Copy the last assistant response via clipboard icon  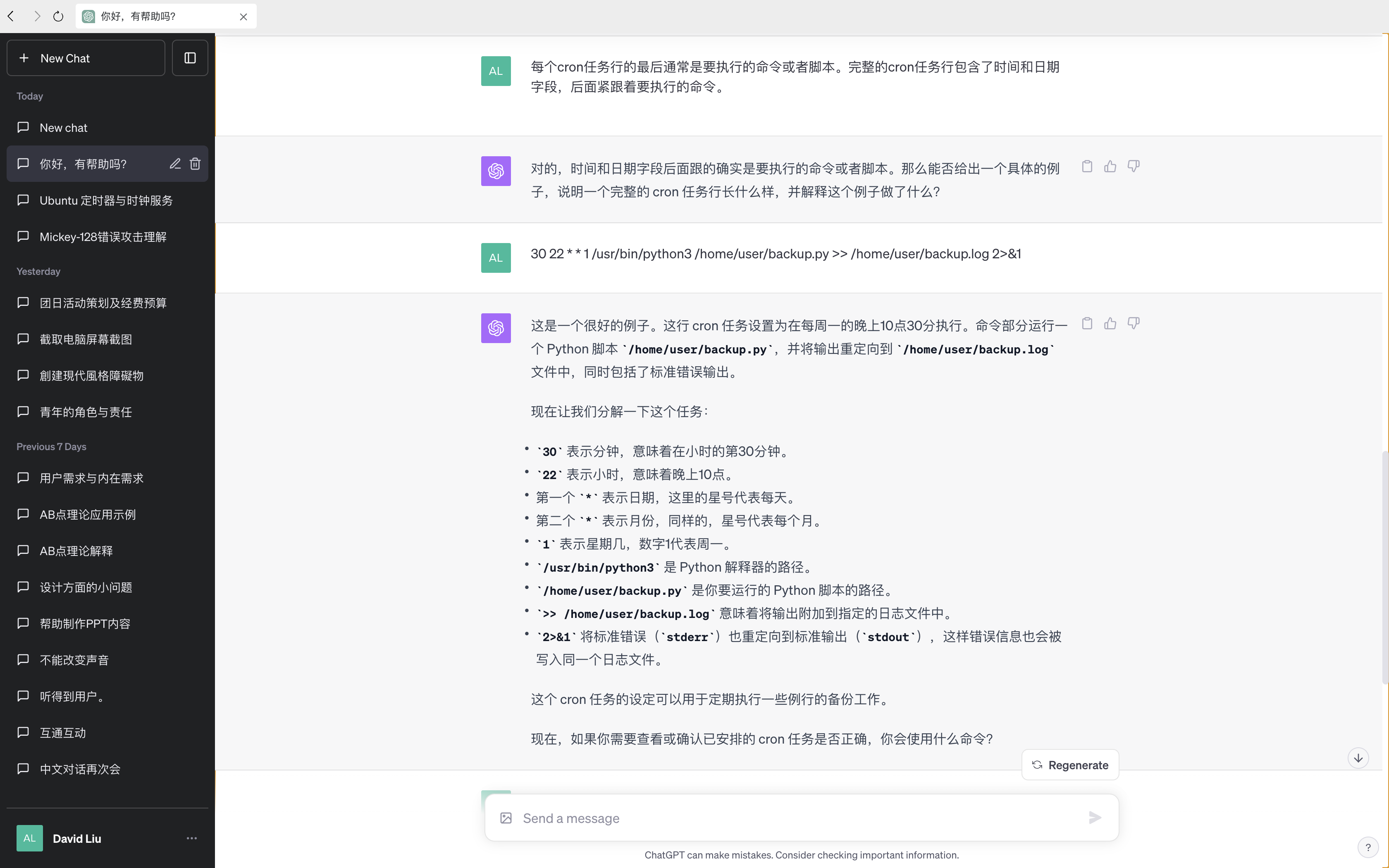(x=1086, y=324)
